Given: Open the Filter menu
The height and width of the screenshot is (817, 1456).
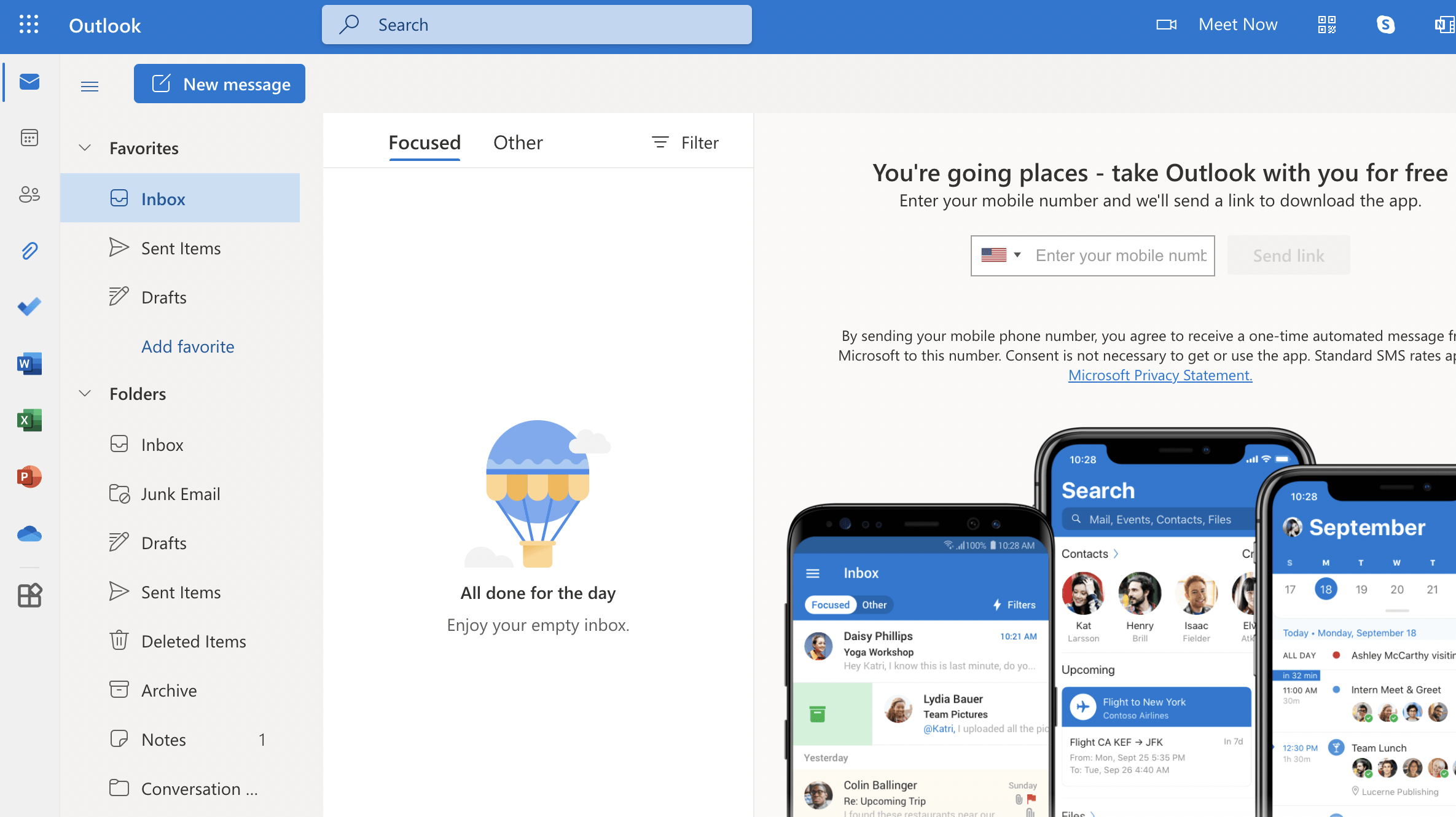Looking at the screenshot, I should [685, 143].
